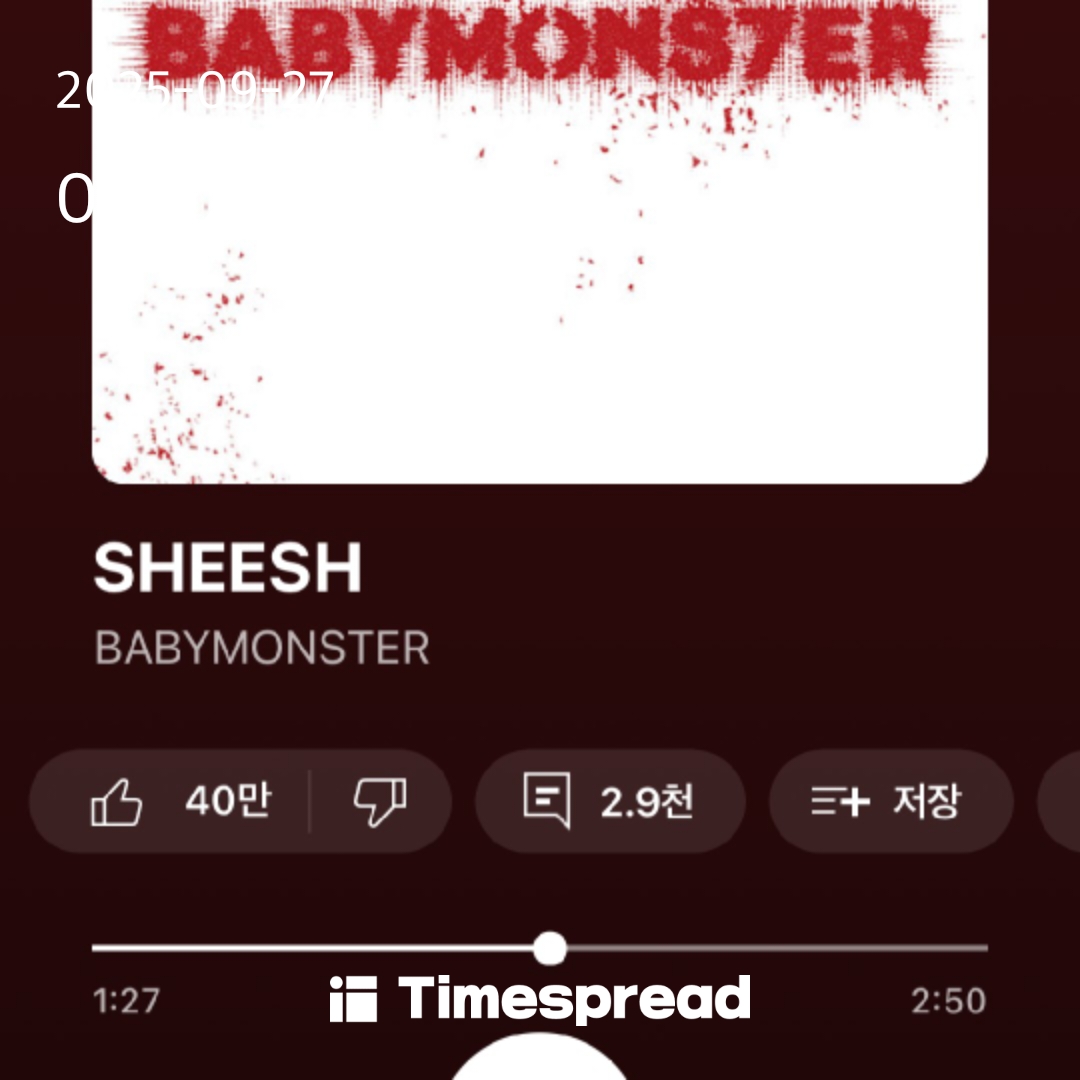1080x1080 pixels.
Task: Tap the add-to-playlist icon beside 저장
Action: click(840, 802)
